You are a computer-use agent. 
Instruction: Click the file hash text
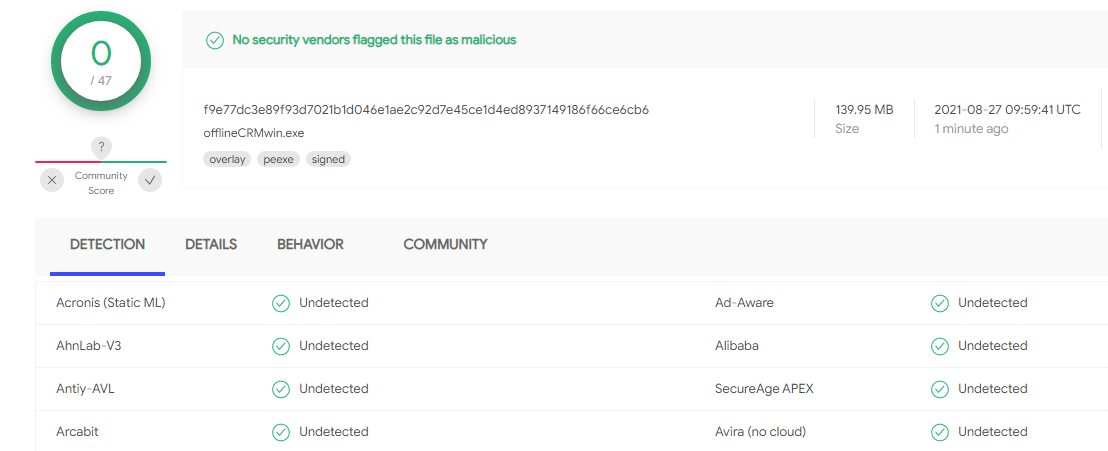pyautogui.click(x=426, y=110)
